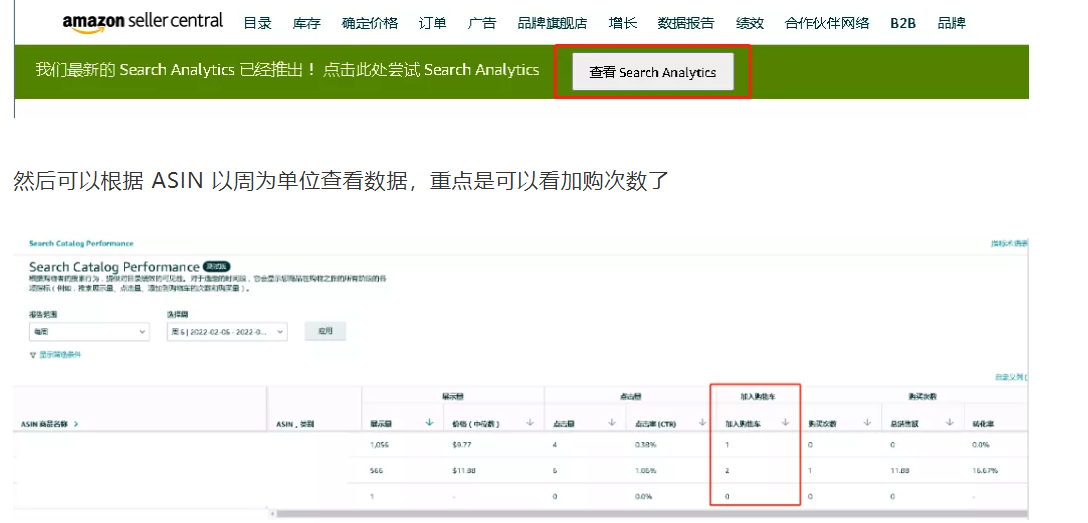This screenshot has height=523, width=1088.
Task: Click the beta badge next to heading
Action: pyautogui.click(x=216, y=266)
